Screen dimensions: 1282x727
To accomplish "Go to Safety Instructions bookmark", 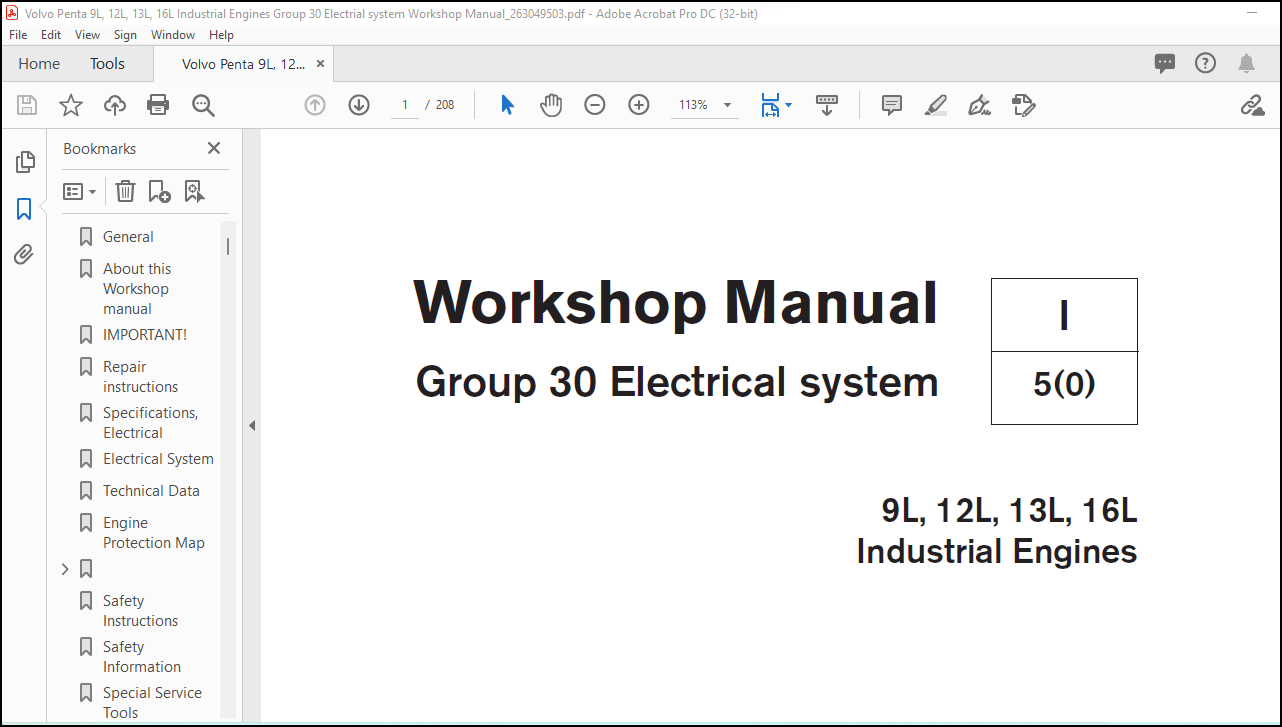I will (x=140, y=611).
